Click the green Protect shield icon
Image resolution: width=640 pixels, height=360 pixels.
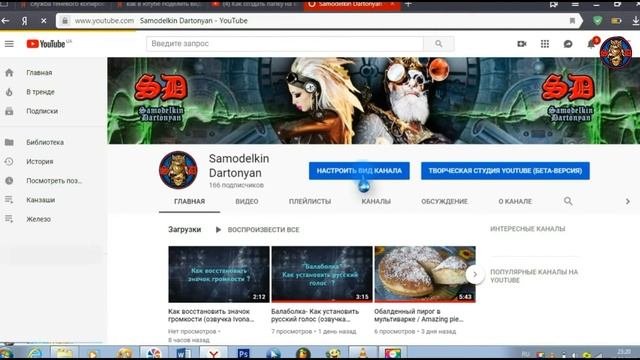click(x=598, y=20)
